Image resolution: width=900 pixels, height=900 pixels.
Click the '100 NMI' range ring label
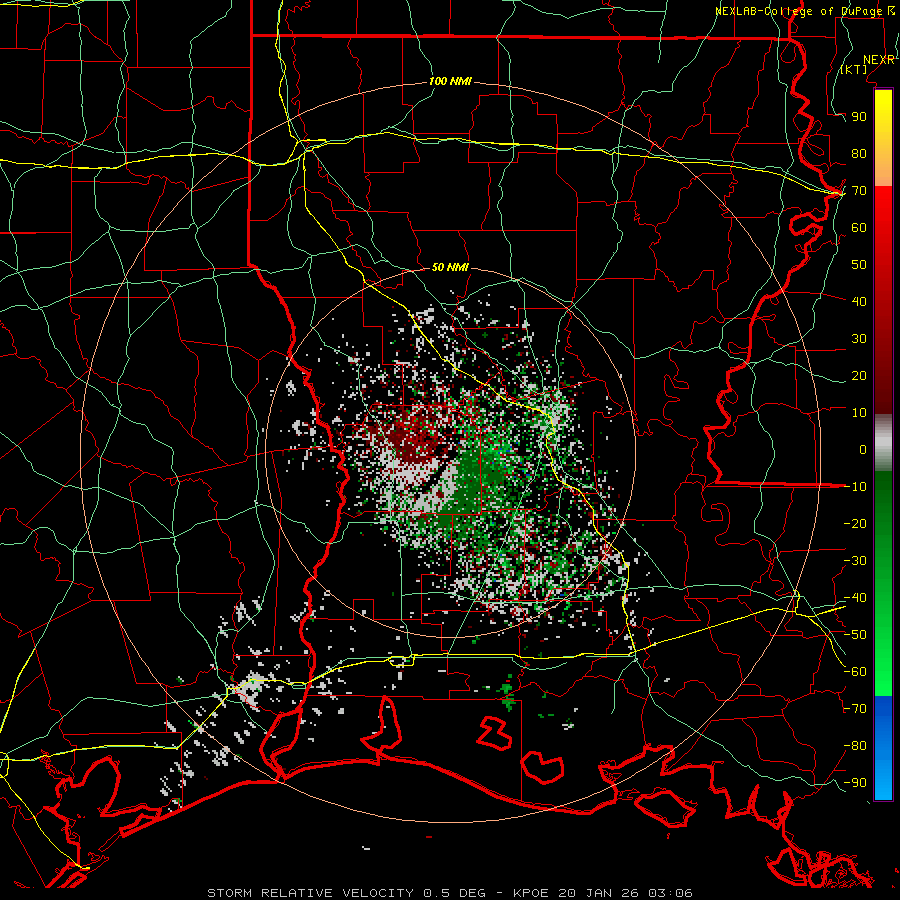pyautogui.click(x=450, y=82)
